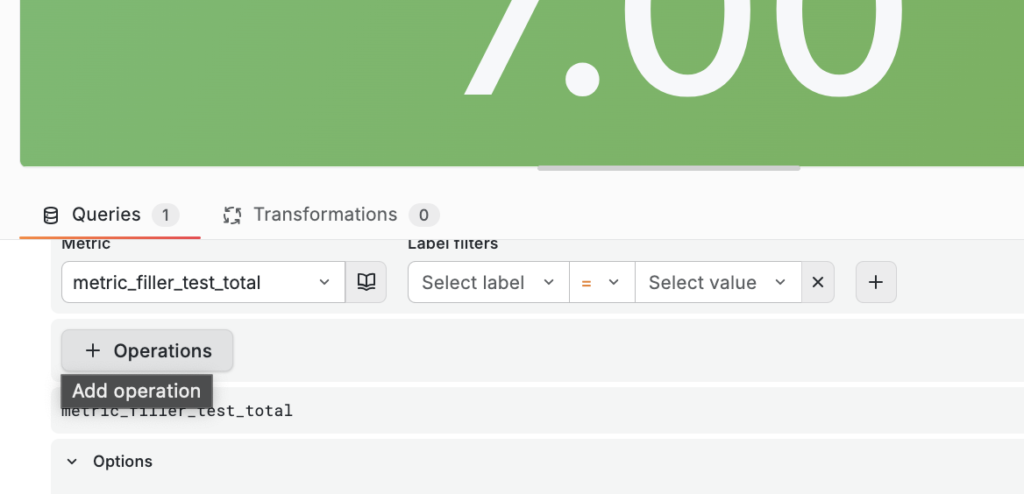Open the metrics explorer book icon

[x=366, y=282]
